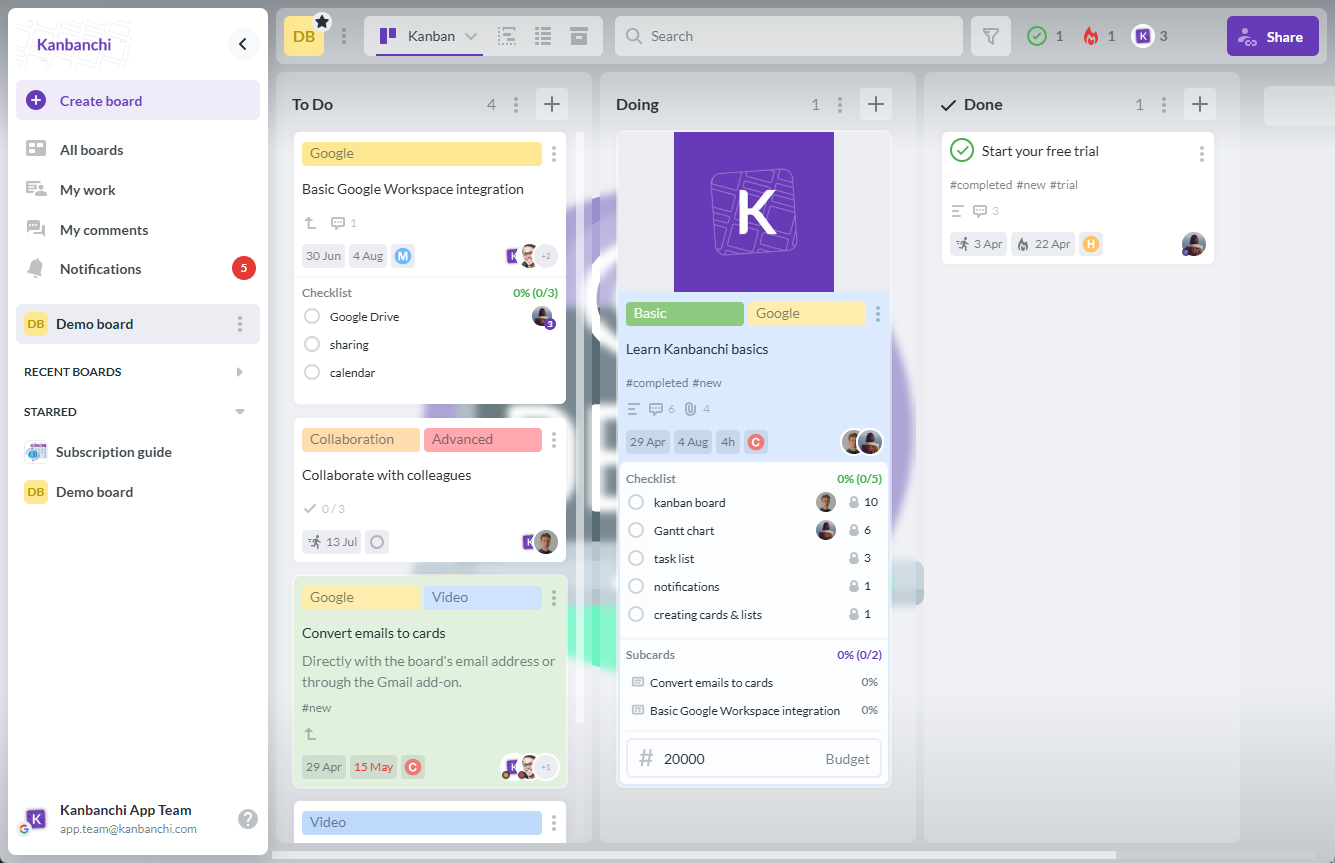Open Done list options menu
The width and height of the screenshot is (1335, 863).
(1164, 104)
